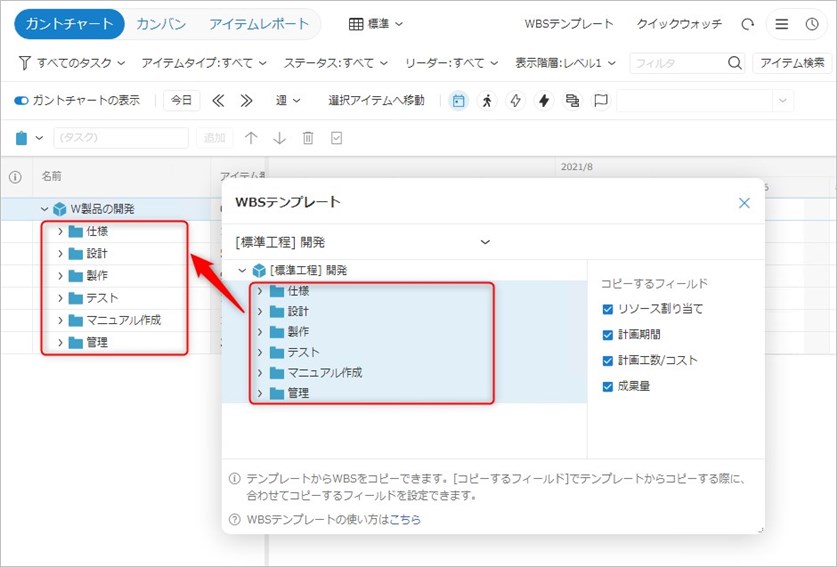Click the hamburger menu icon
The height and width of the screenshot is (567, 837).
coord(782,24)
